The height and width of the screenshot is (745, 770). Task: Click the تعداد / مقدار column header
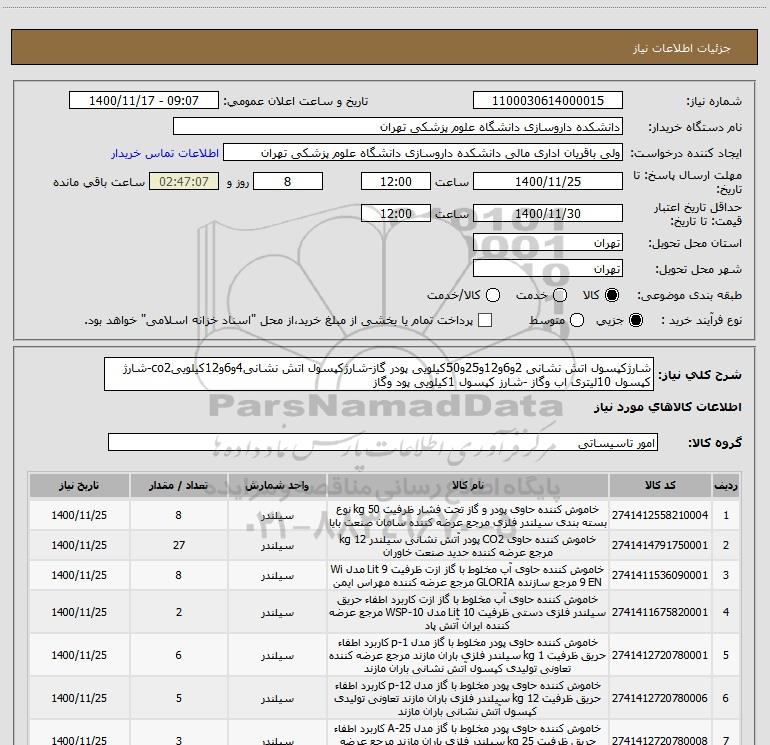(x=179, y=486)
